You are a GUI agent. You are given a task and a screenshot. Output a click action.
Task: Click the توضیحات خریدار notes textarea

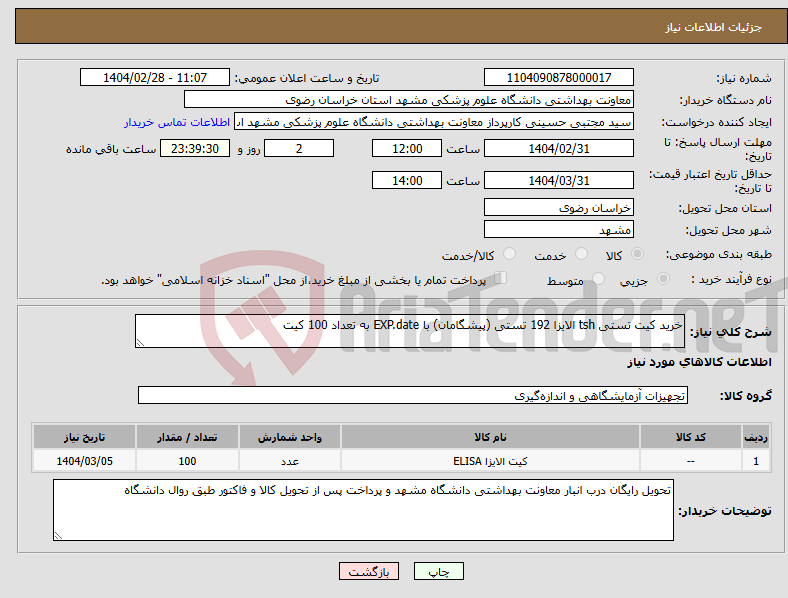tap(363, 510)
